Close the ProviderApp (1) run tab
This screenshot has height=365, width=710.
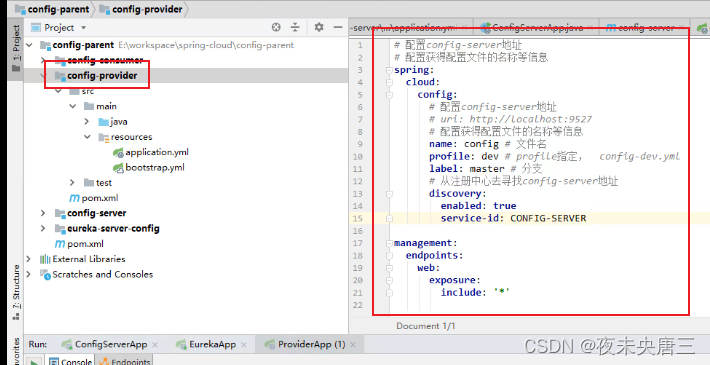[353, 345]
